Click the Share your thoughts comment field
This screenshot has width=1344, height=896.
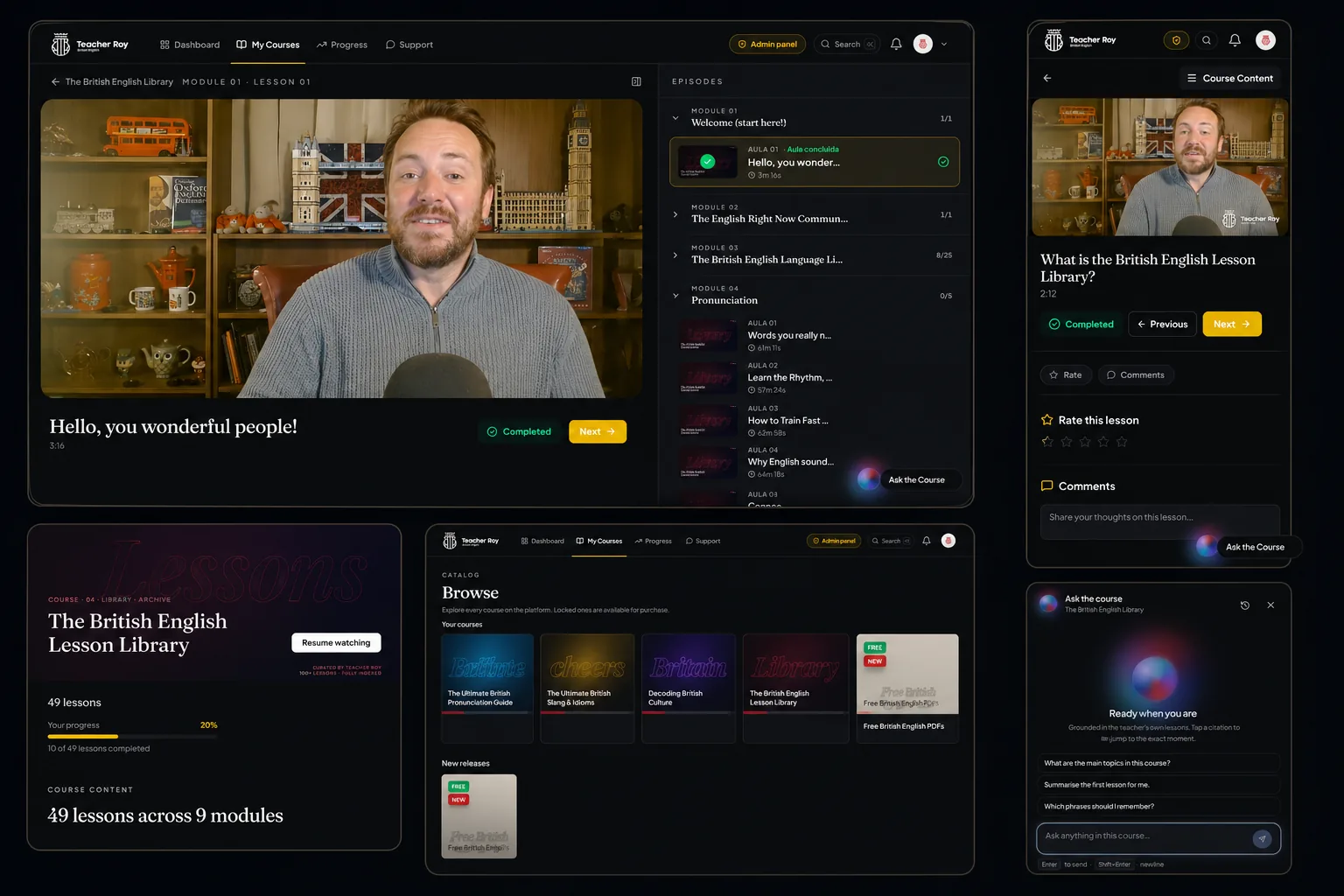tap(1159, 521)
